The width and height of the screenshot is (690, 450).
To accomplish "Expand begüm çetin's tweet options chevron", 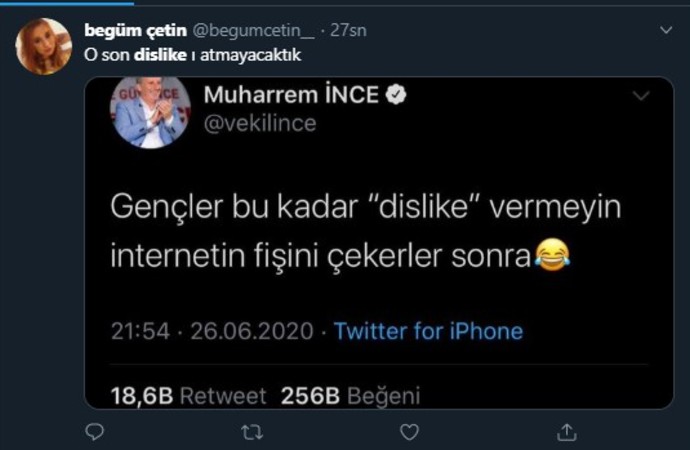I will click(667, 31).
